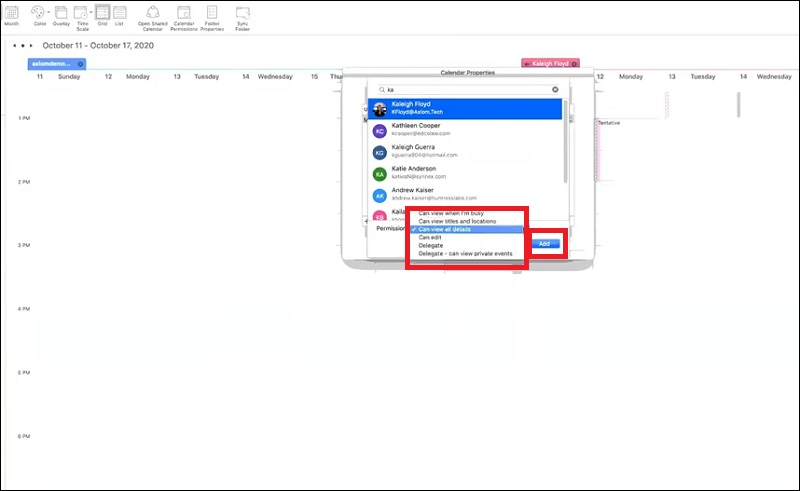Clear the search field text
The image size is (800, 491).
[555, 89]
